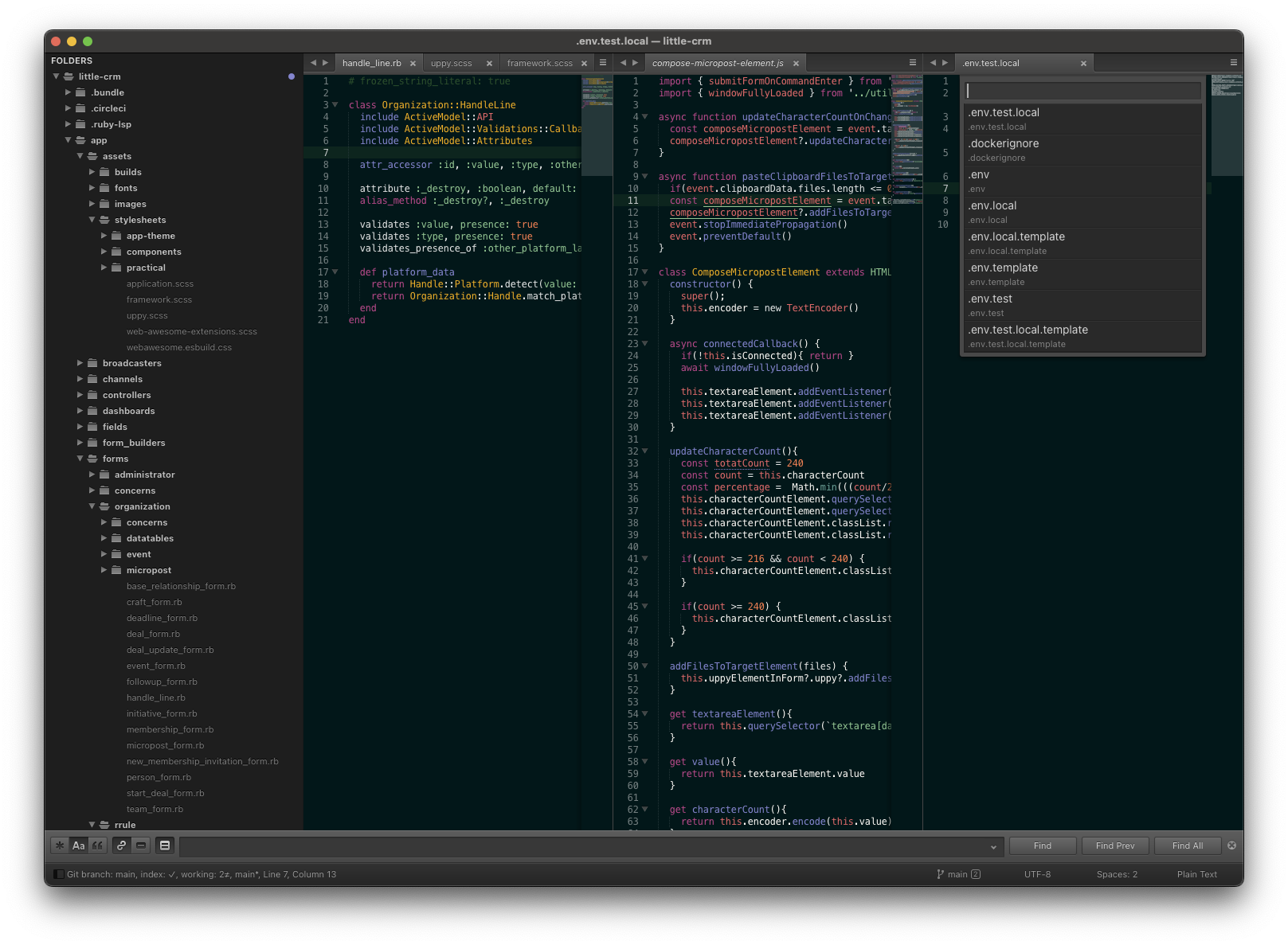Click the Find Prev button

(x=1114, y=845)
